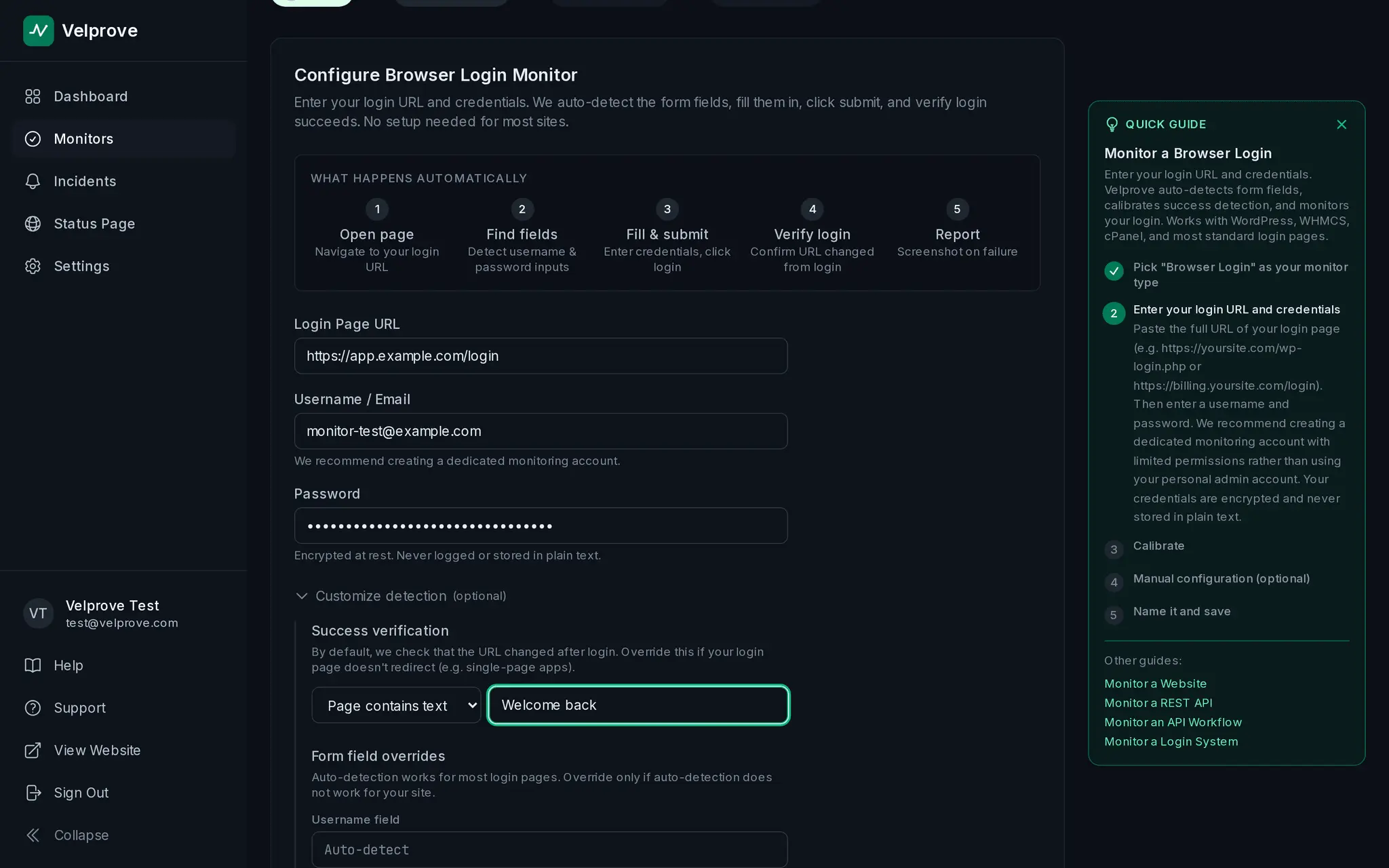
Task: Select the Incidents bell icon
Action: pyautogui.click(x=33, y=181)
